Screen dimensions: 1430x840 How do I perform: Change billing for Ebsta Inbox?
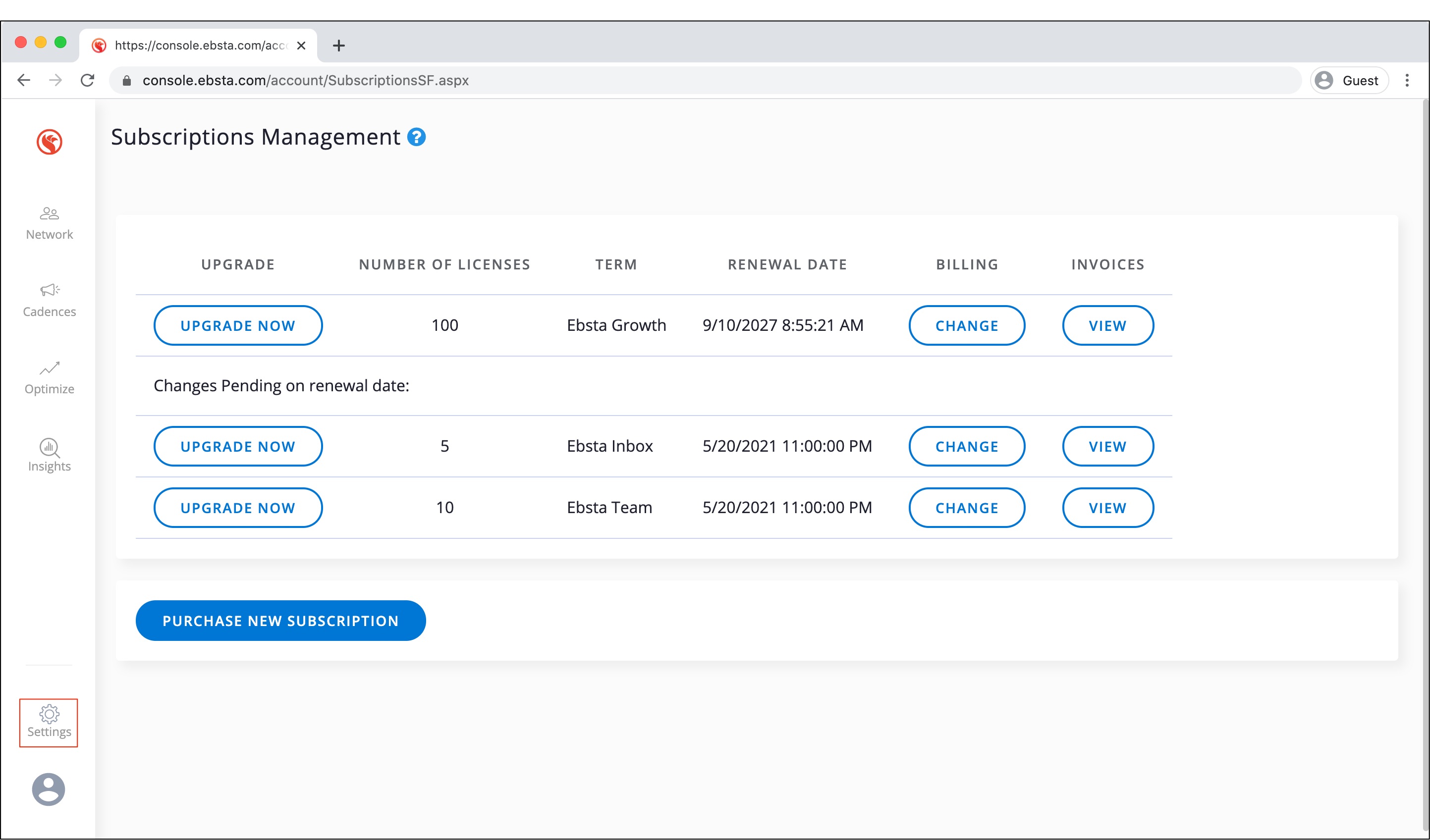point(966,446)
